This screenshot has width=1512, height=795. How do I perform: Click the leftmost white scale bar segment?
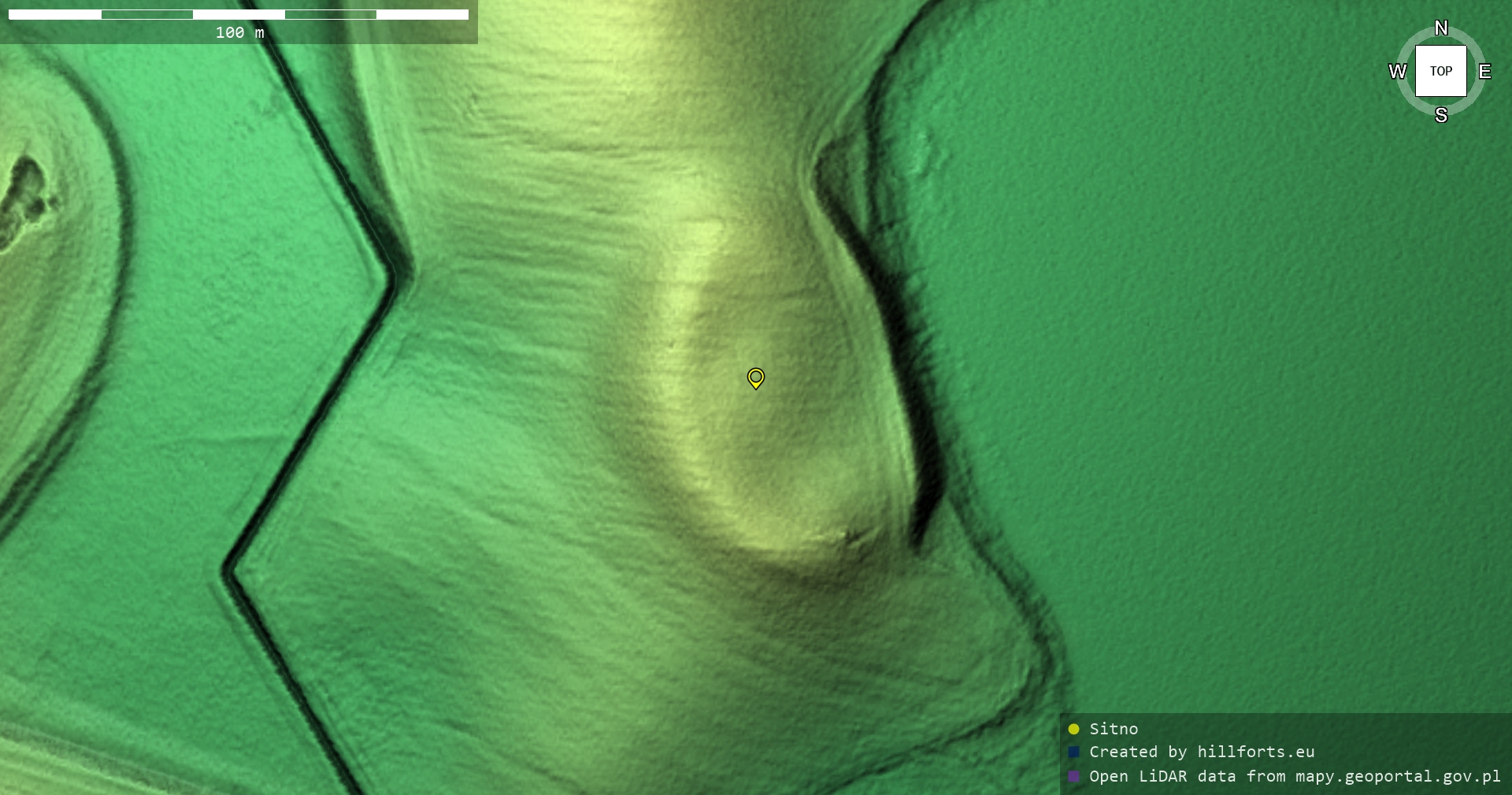click(54, 14)
